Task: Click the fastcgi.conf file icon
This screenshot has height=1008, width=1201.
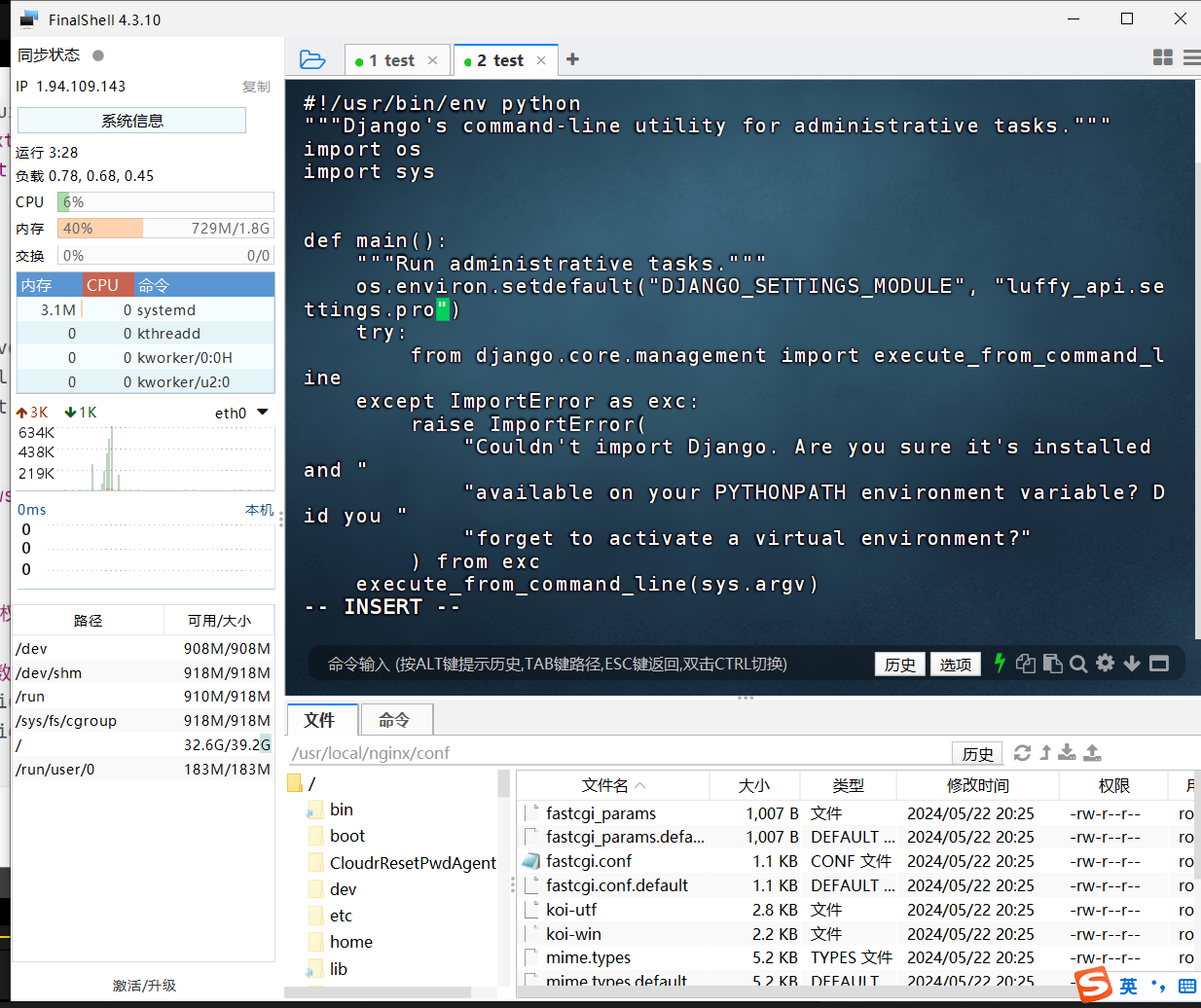Action: [x=530, y=861]
